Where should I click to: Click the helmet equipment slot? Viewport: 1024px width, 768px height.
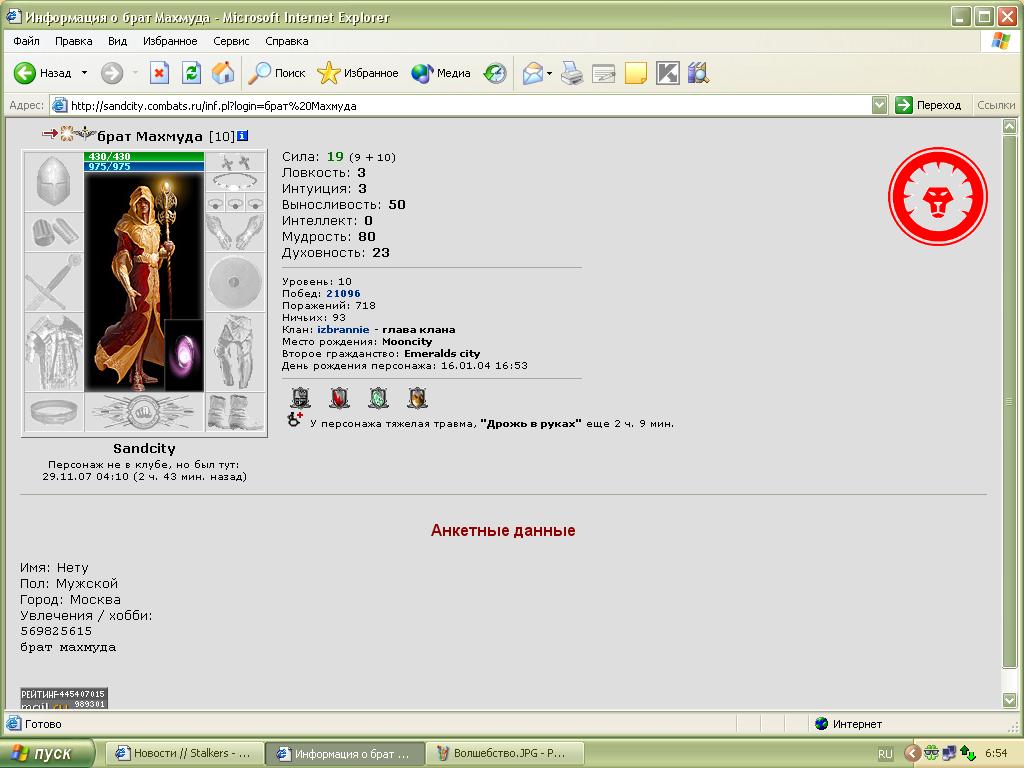coord(54,182)
